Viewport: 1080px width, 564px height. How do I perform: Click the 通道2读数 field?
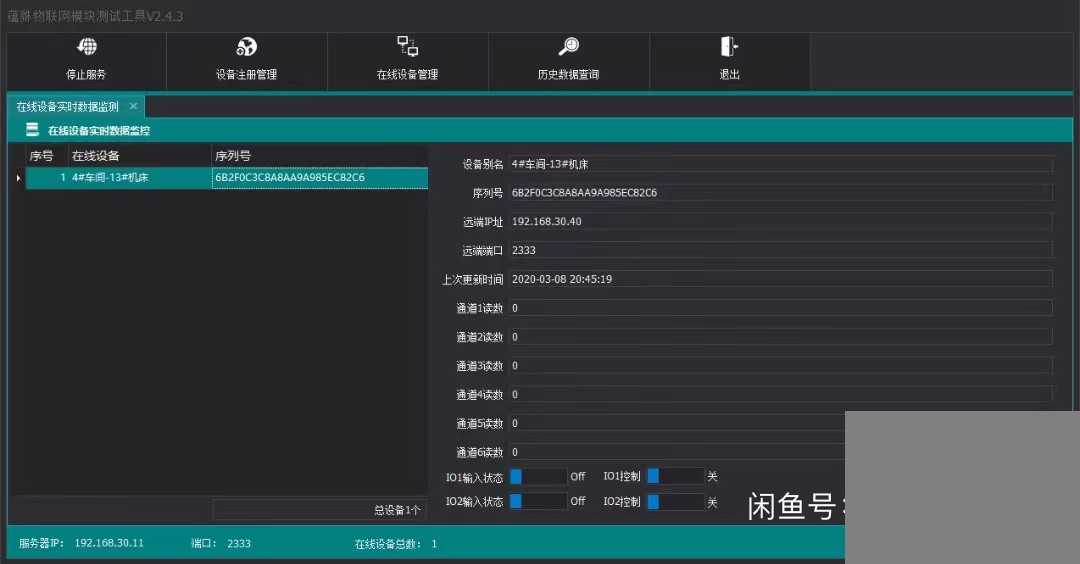point(781,337)
